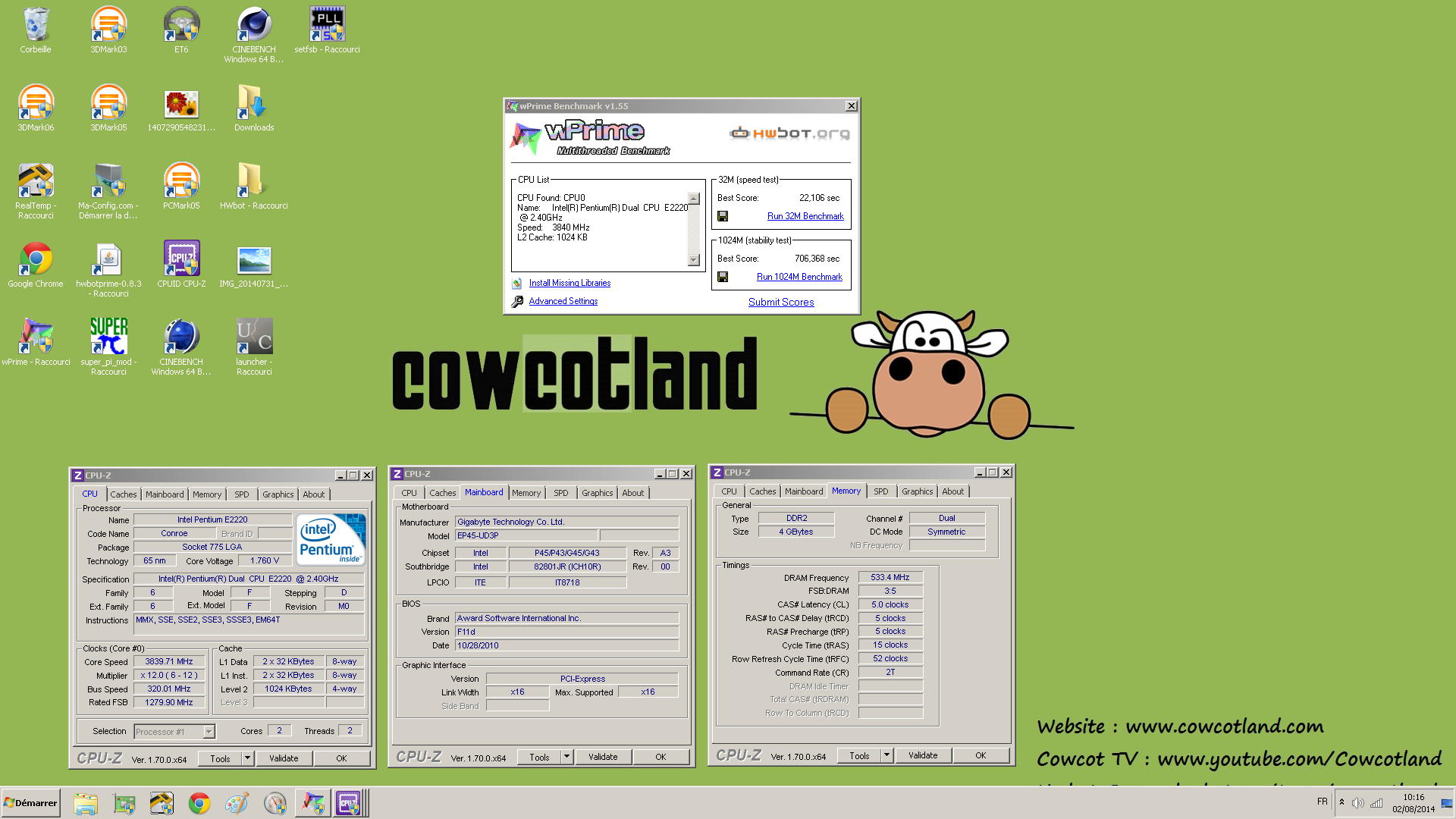The width and height of the screenshot is (1456, 819).
Task: Open Tools dropdown arrow in CPU-Z Memory window
Action: 886,755
